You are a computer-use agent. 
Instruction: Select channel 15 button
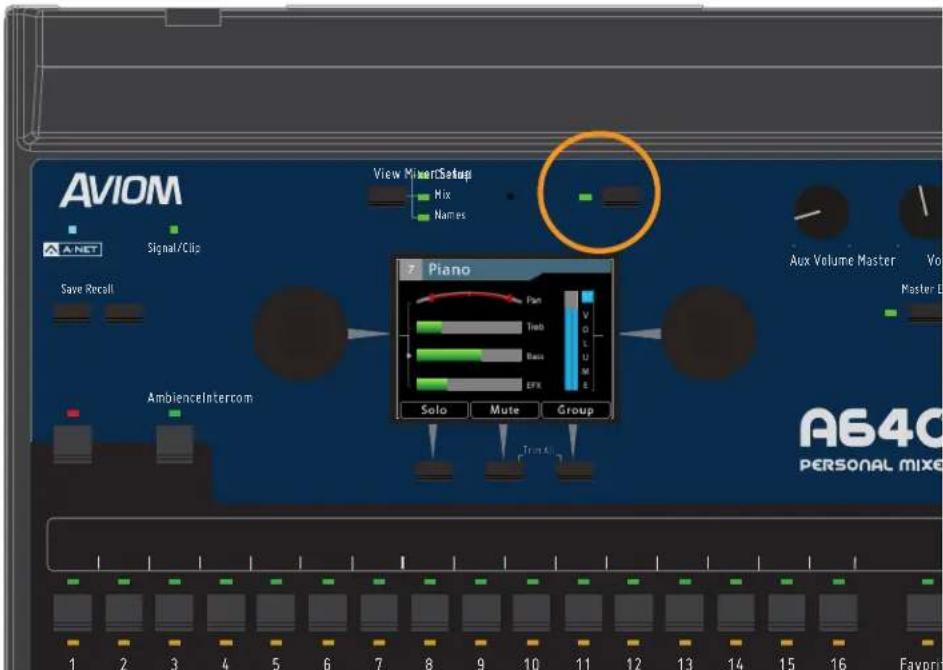tap(787, 613)
